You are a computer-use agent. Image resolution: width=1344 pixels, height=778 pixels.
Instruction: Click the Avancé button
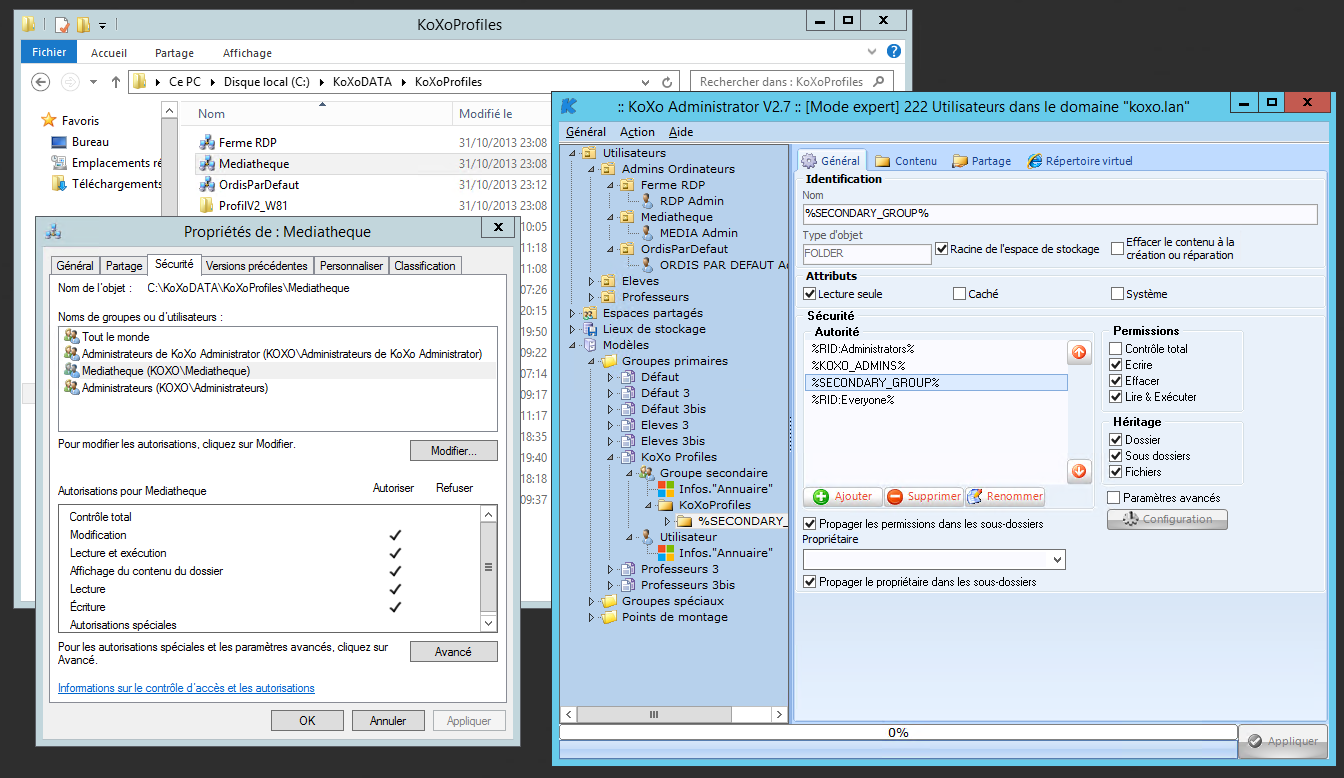(454, 651)
